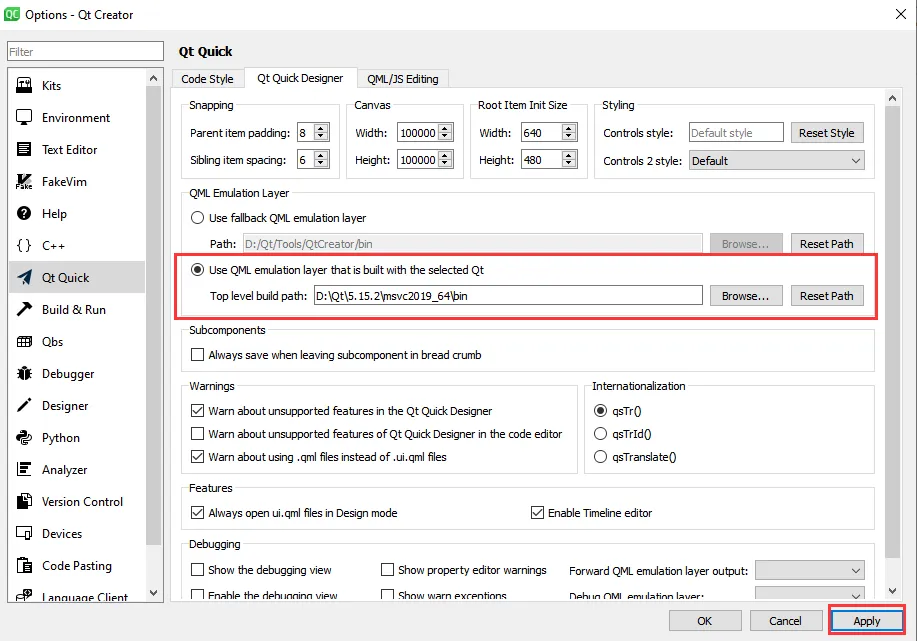Select the Designer pencil icon

click(x=24, y=405)
